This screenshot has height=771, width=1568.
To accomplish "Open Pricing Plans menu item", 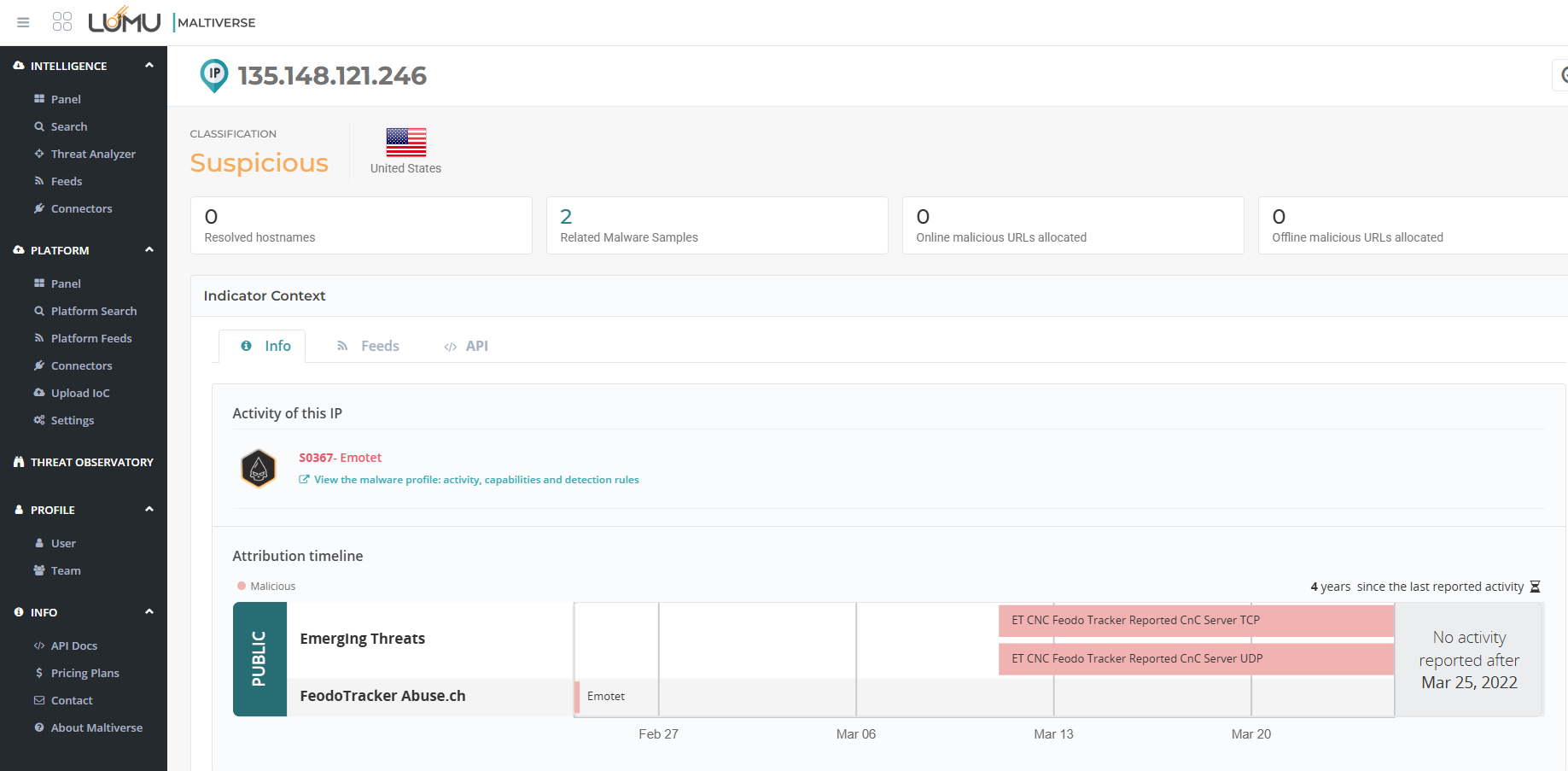I will (x=85, y=673).
